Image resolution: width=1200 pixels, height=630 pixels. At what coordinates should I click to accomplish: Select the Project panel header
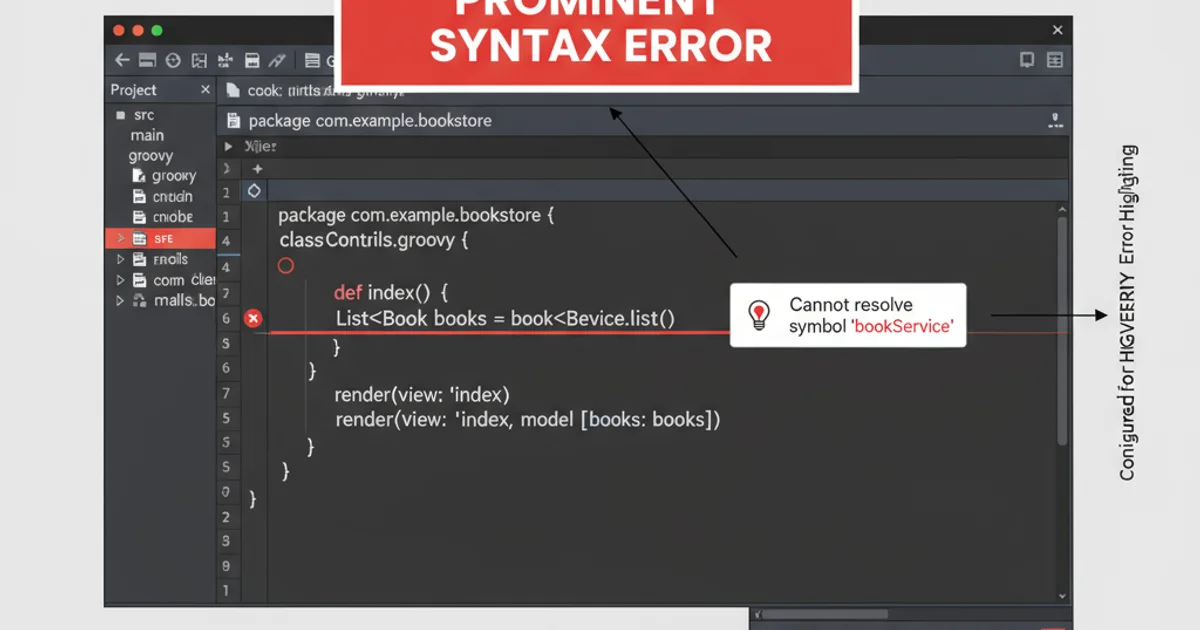pos(133,89)
